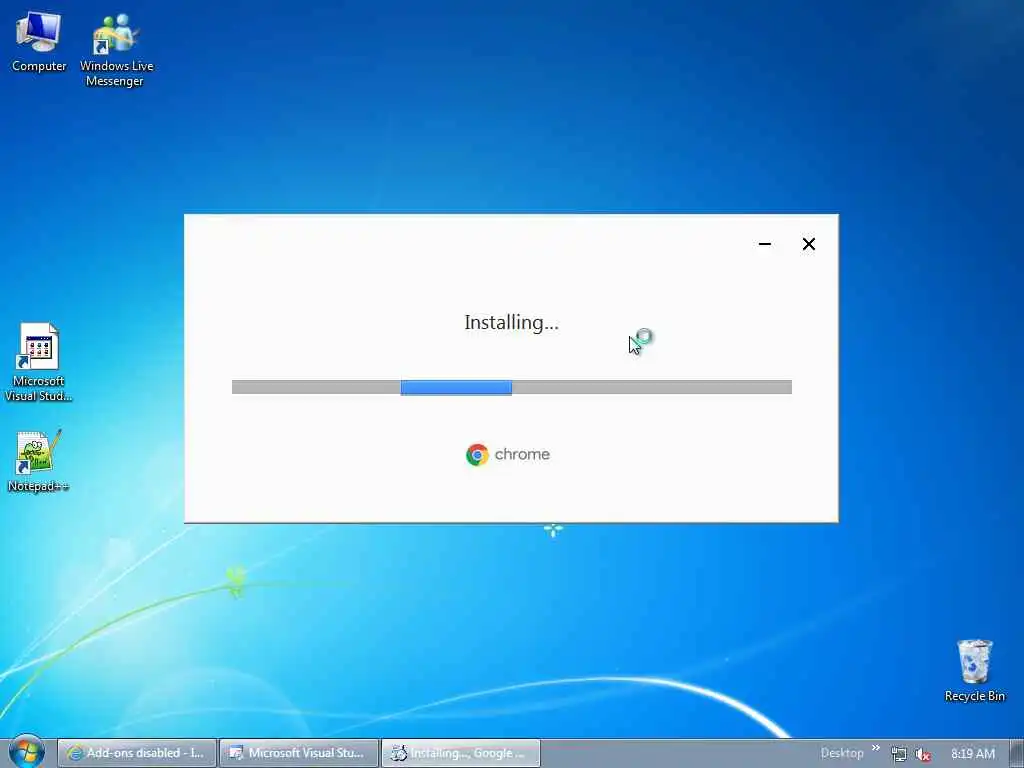Minimize the Chrome installer window
Image resolution: width=1024 pixels, height=768 pixels.
[x=765, y=244]
